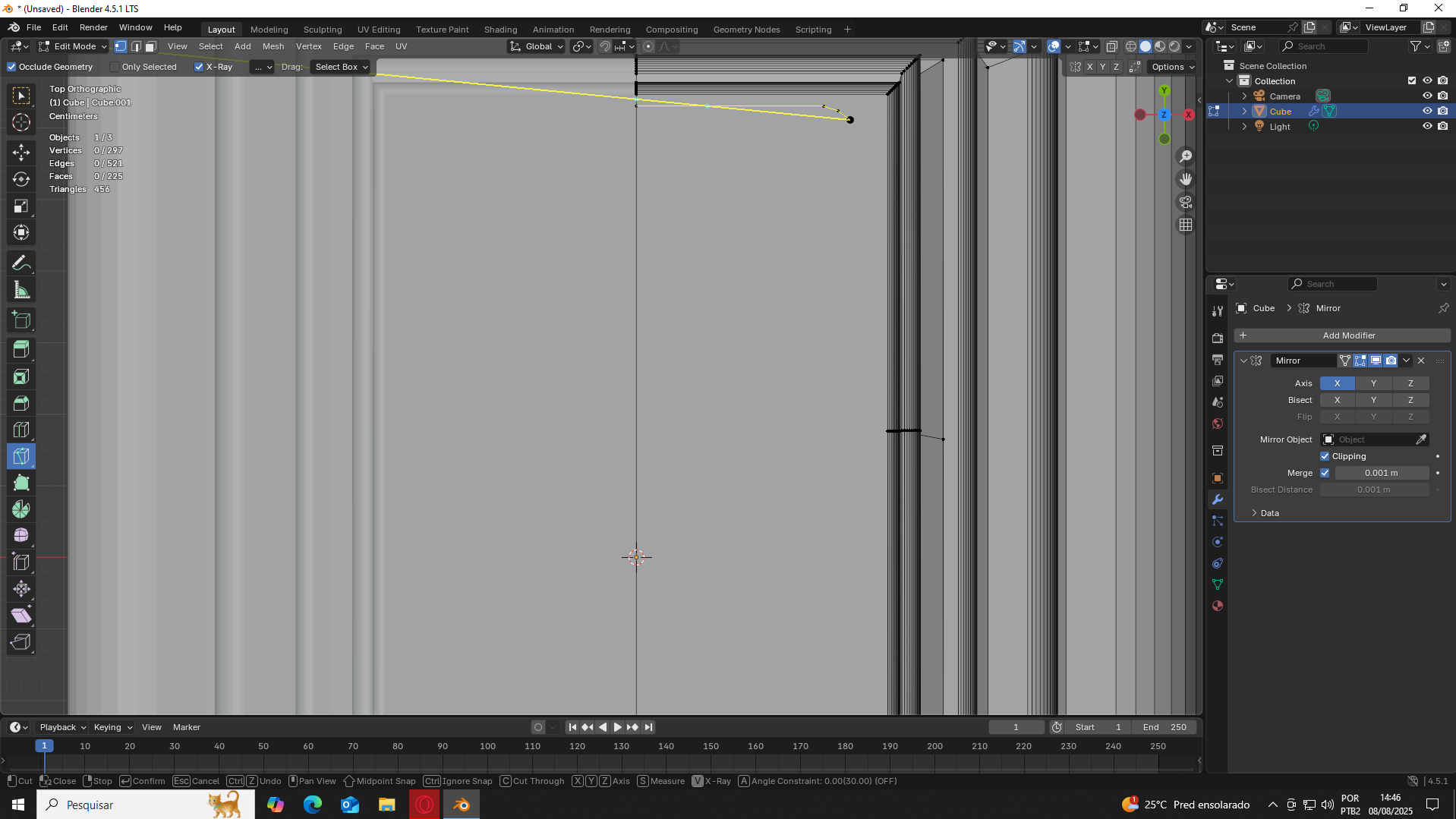
Task: Open the Material properties tab
Action: point(1218,606)
